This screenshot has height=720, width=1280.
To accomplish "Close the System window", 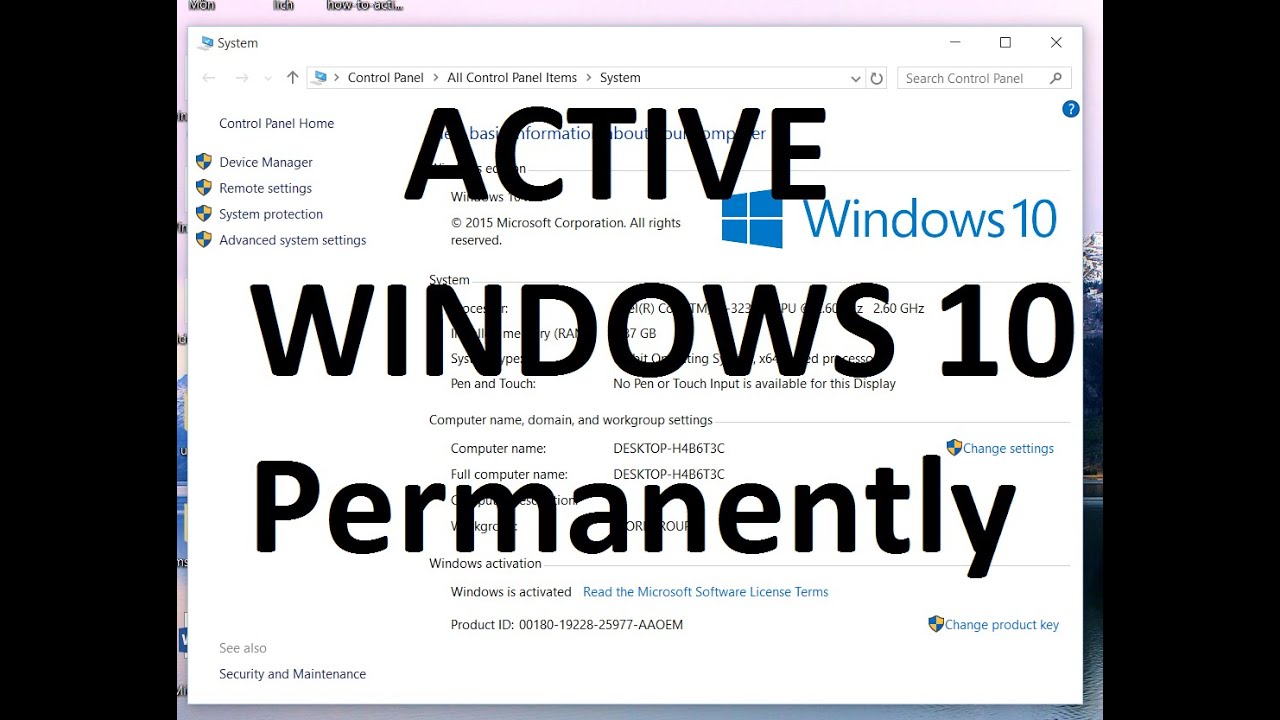I will pos(1056,42).
